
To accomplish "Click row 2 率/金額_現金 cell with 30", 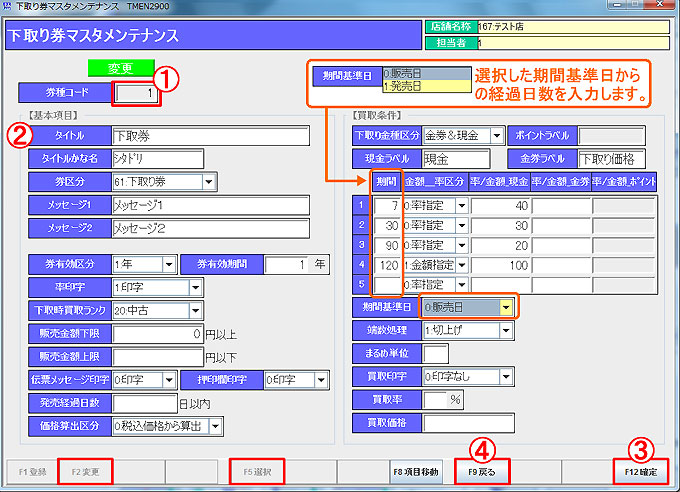I will 500,225.
